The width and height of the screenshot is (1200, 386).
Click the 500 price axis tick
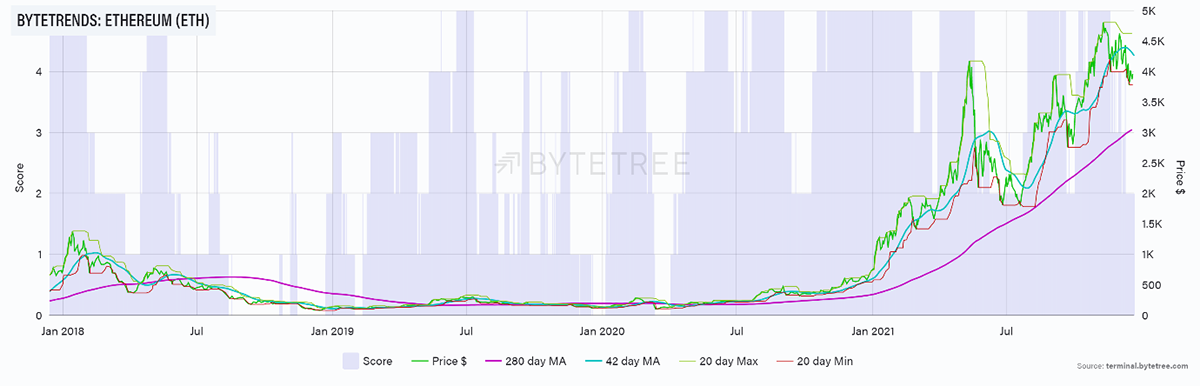(x=1151, y=286)
